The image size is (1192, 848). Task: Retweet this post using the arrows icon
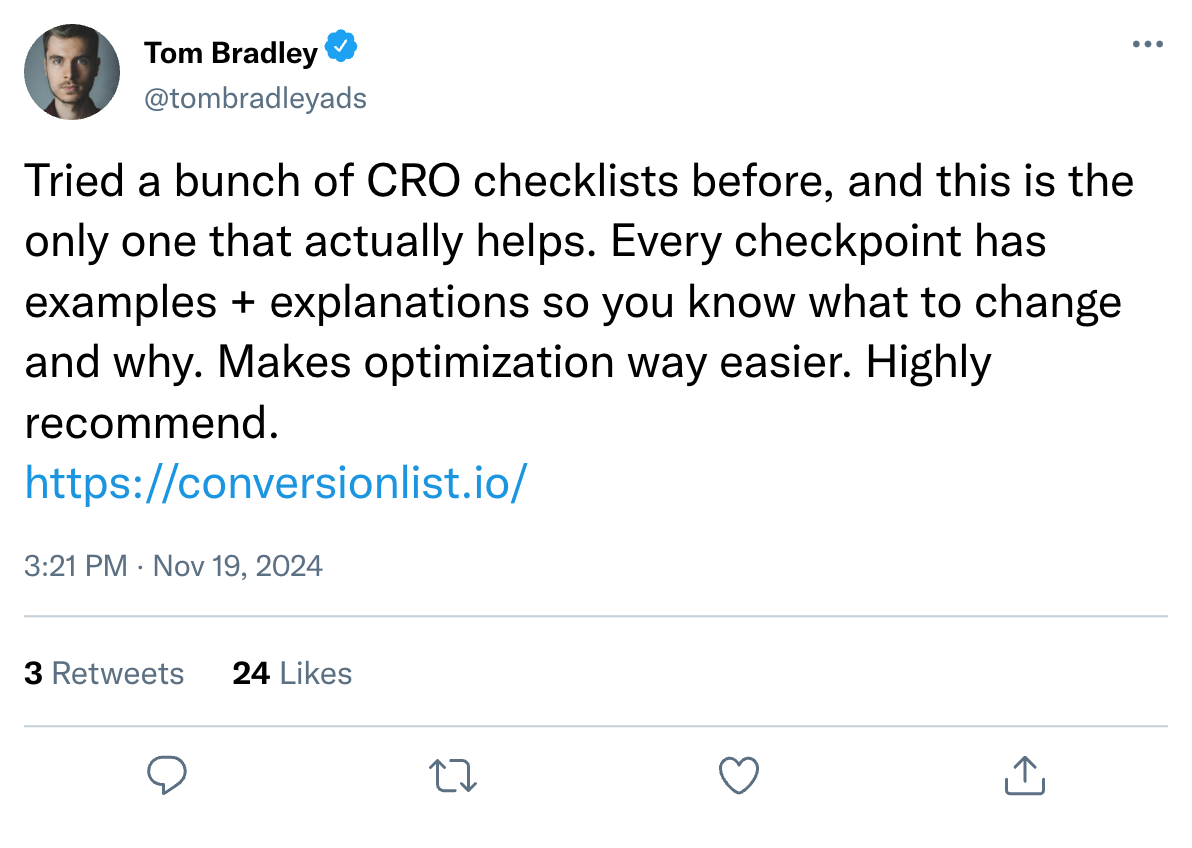coord(452,776)
